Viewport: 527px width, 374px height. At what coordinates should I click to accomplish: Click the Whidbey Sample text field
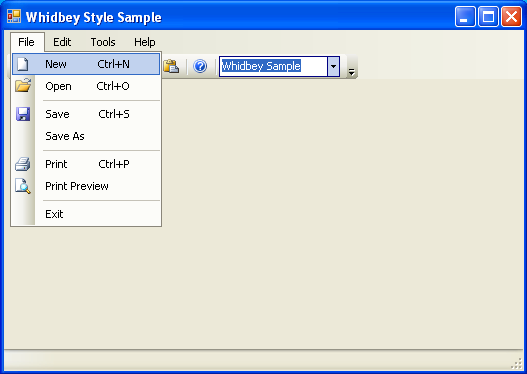click(x=273, y=66)
